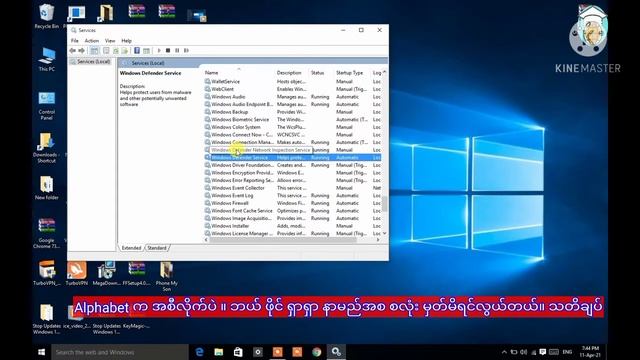The image size is (640, 360).
Task: Click the Search the web and Windows box
Action: click(x=120, y=352)
